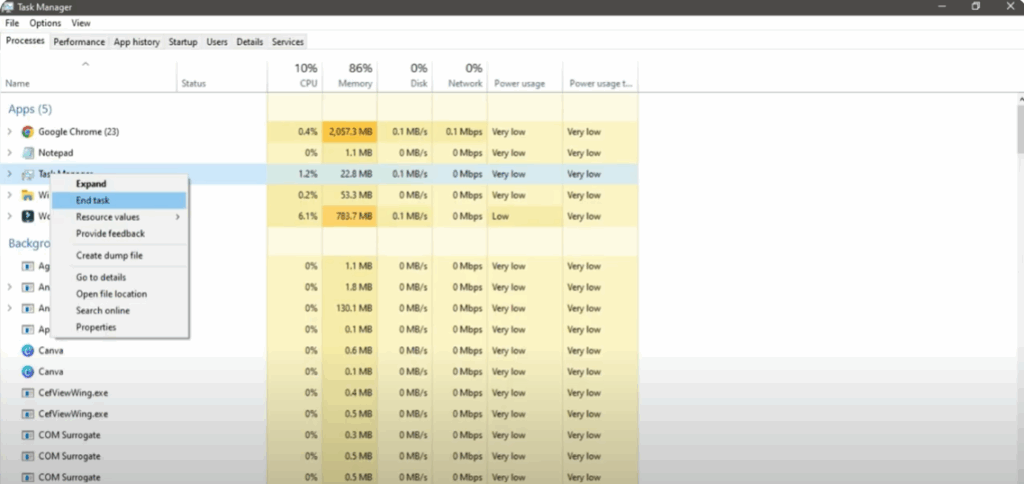Sort by the Status column header

point(222,77)
